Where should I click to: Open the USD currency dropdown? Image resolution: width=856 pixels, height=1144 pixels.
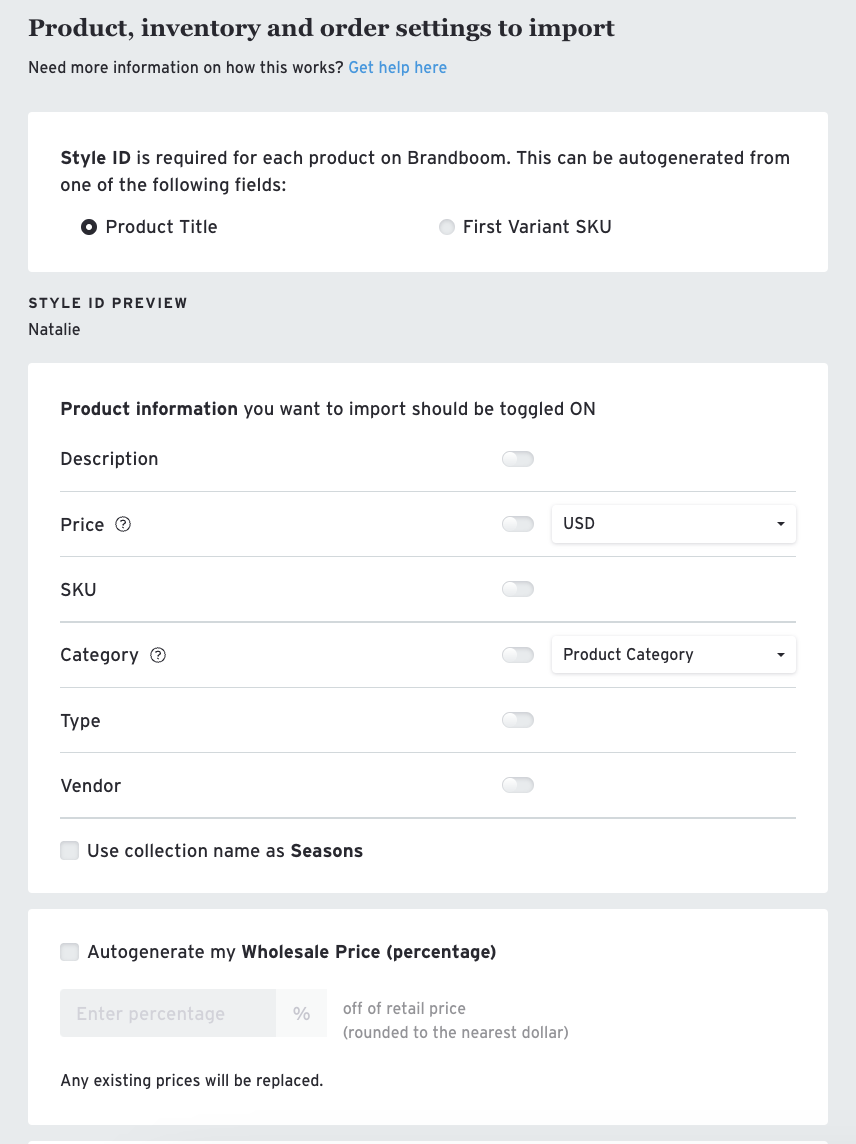[673, 523]
